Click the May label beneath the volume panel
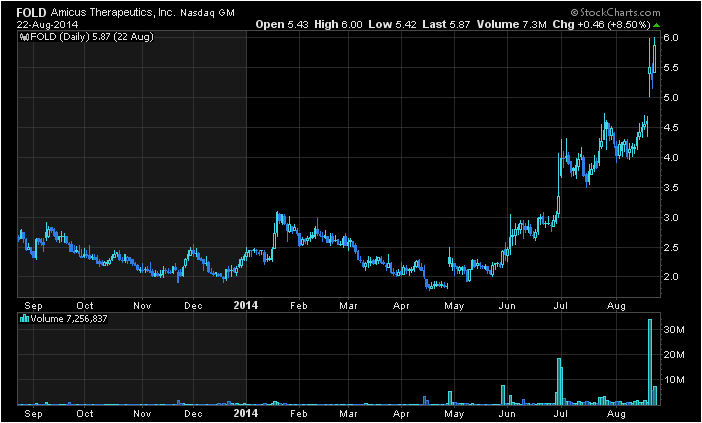Image resolution: width=702 pixels, height=423 pixels. click(454, 413)
